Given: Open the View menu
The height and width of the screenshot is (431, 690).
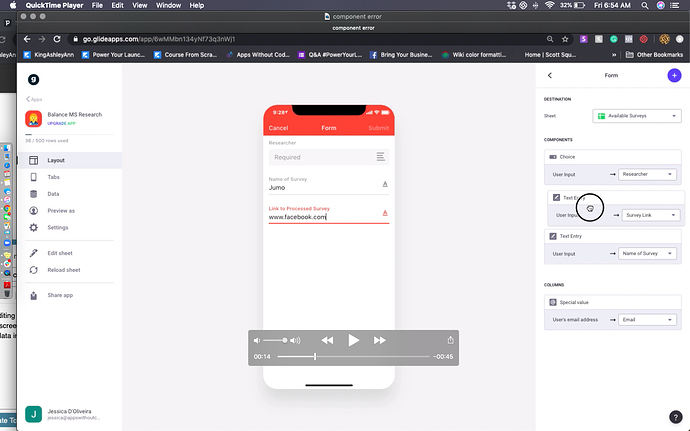Looking at the screenshot, I should pos(139,5).
